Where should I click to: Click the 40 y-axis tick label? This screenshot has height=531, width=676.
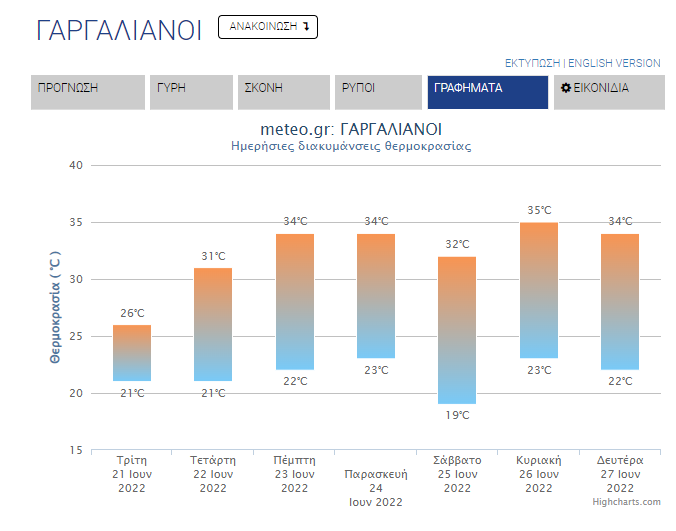76,166
